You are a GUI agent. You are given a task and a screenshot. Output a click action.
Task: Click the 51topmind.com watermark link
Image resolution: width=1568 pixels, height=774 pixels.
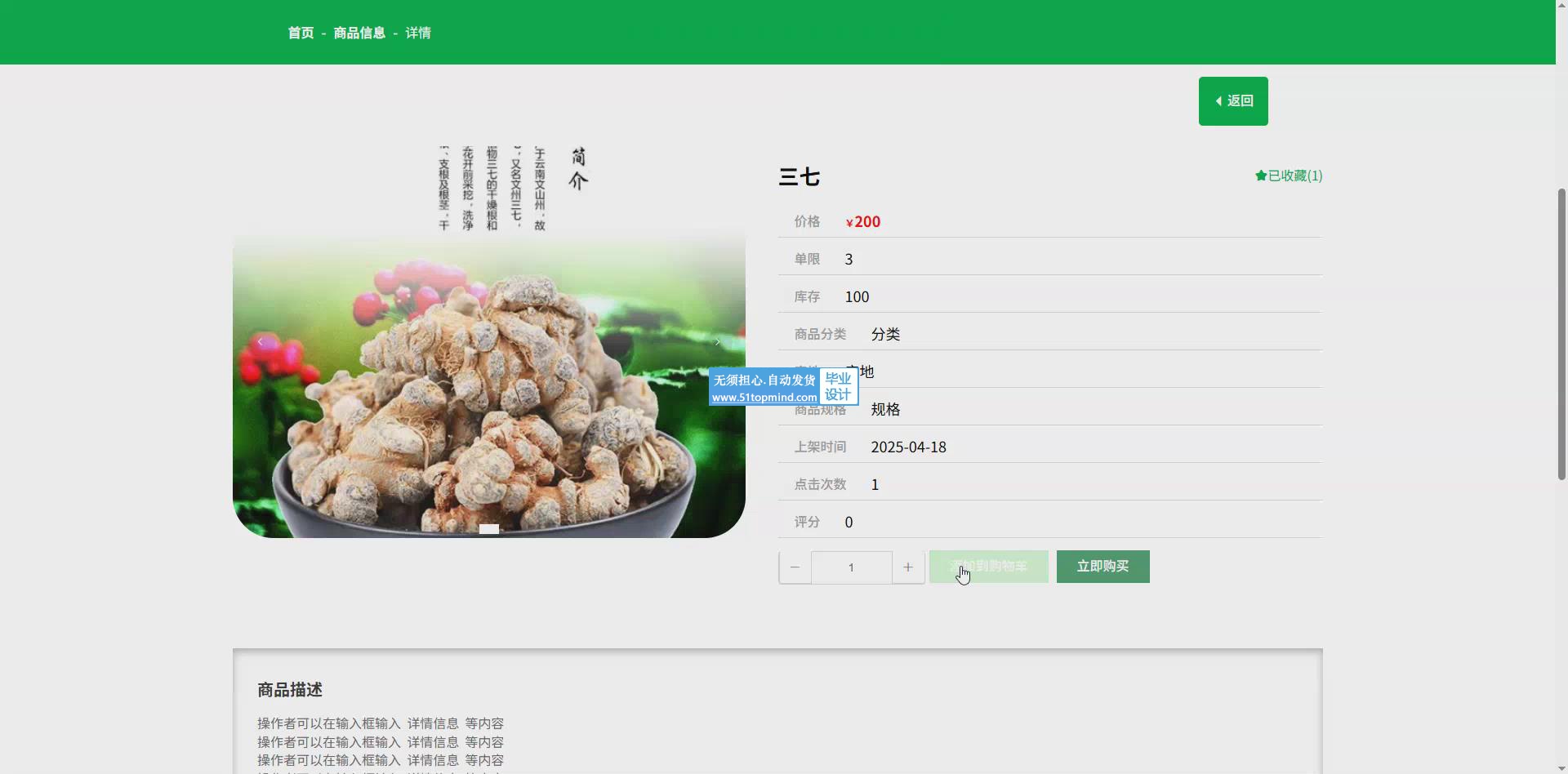coord(764,398)
